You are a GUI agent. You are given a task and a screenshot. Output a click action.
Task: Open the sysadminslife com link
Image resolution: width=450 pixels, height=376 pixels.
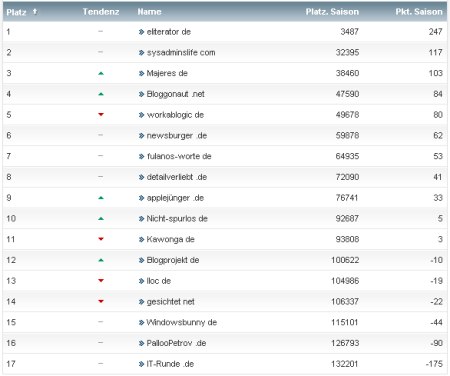(181, 52)
